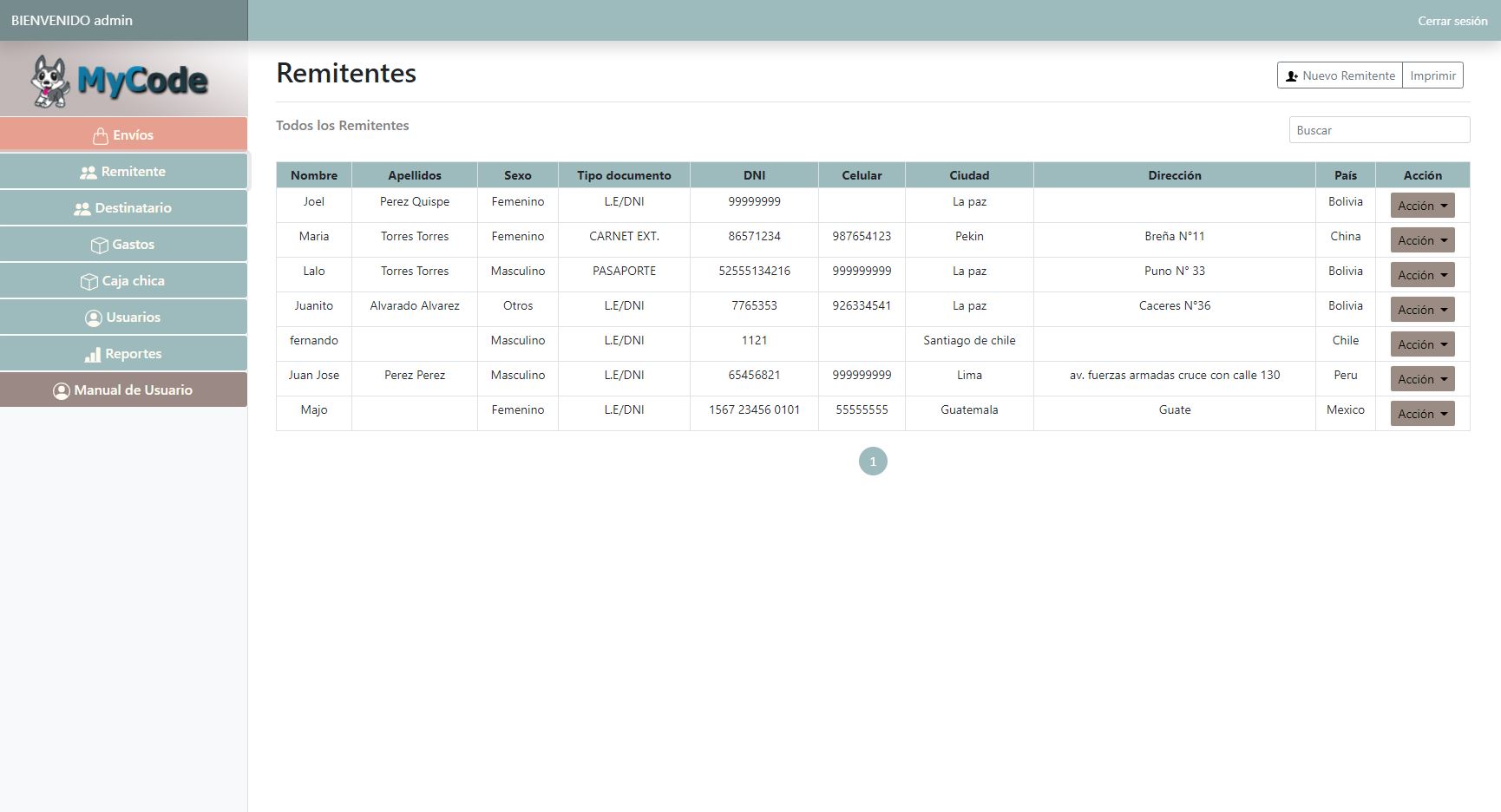This screenshot has height=812, width=1501.
Task: Click the Envíos bag icon
Action: pos(101,135)
